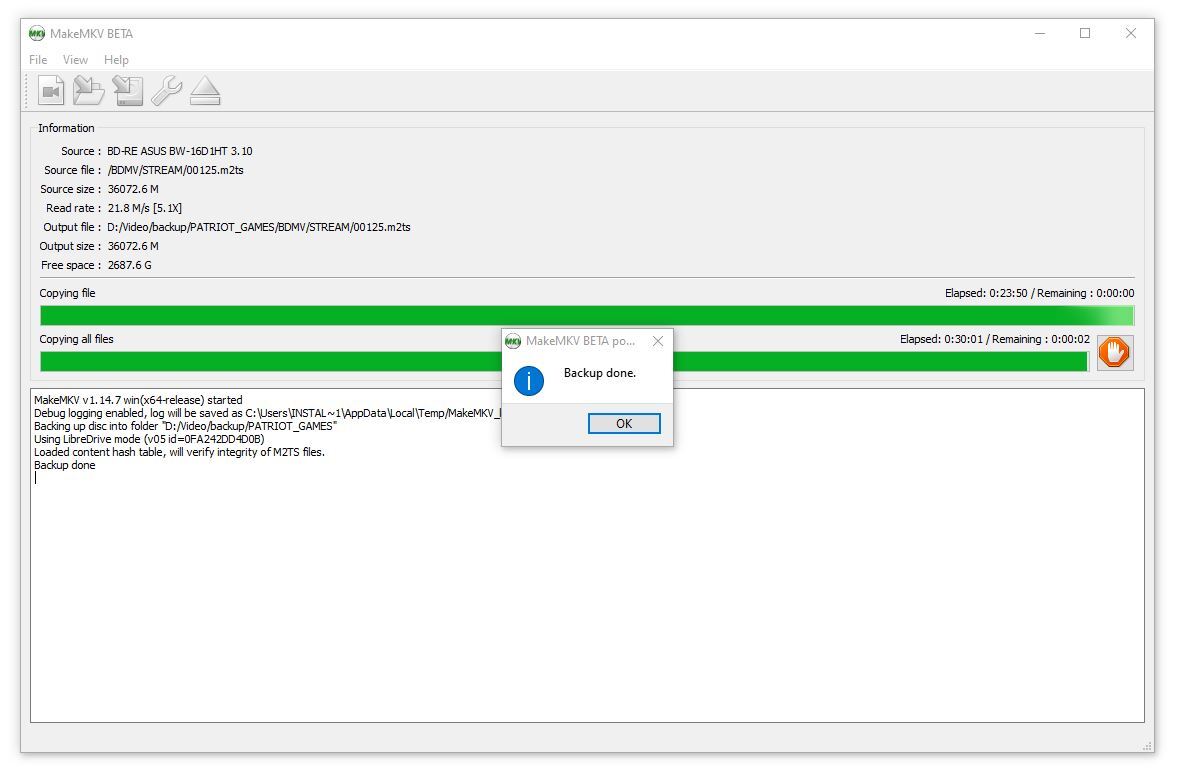
Task: Click the 'Output size :' label
Action: 71,246
